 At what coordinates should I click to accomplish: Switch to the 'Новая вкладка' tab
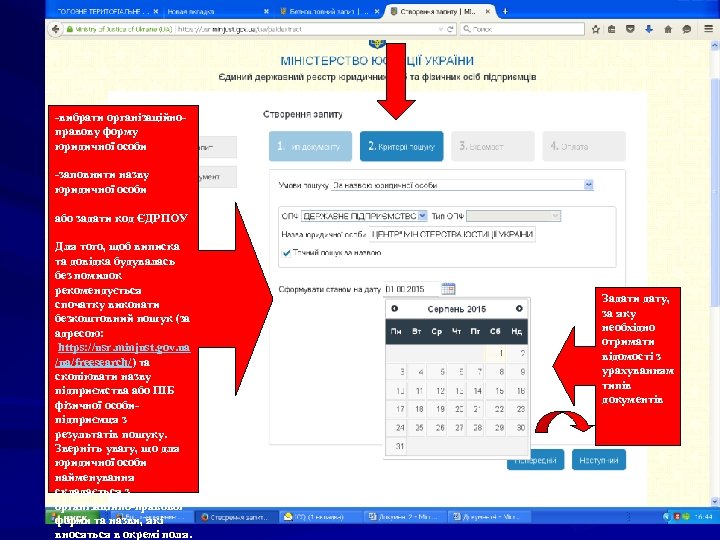[218, 11]
